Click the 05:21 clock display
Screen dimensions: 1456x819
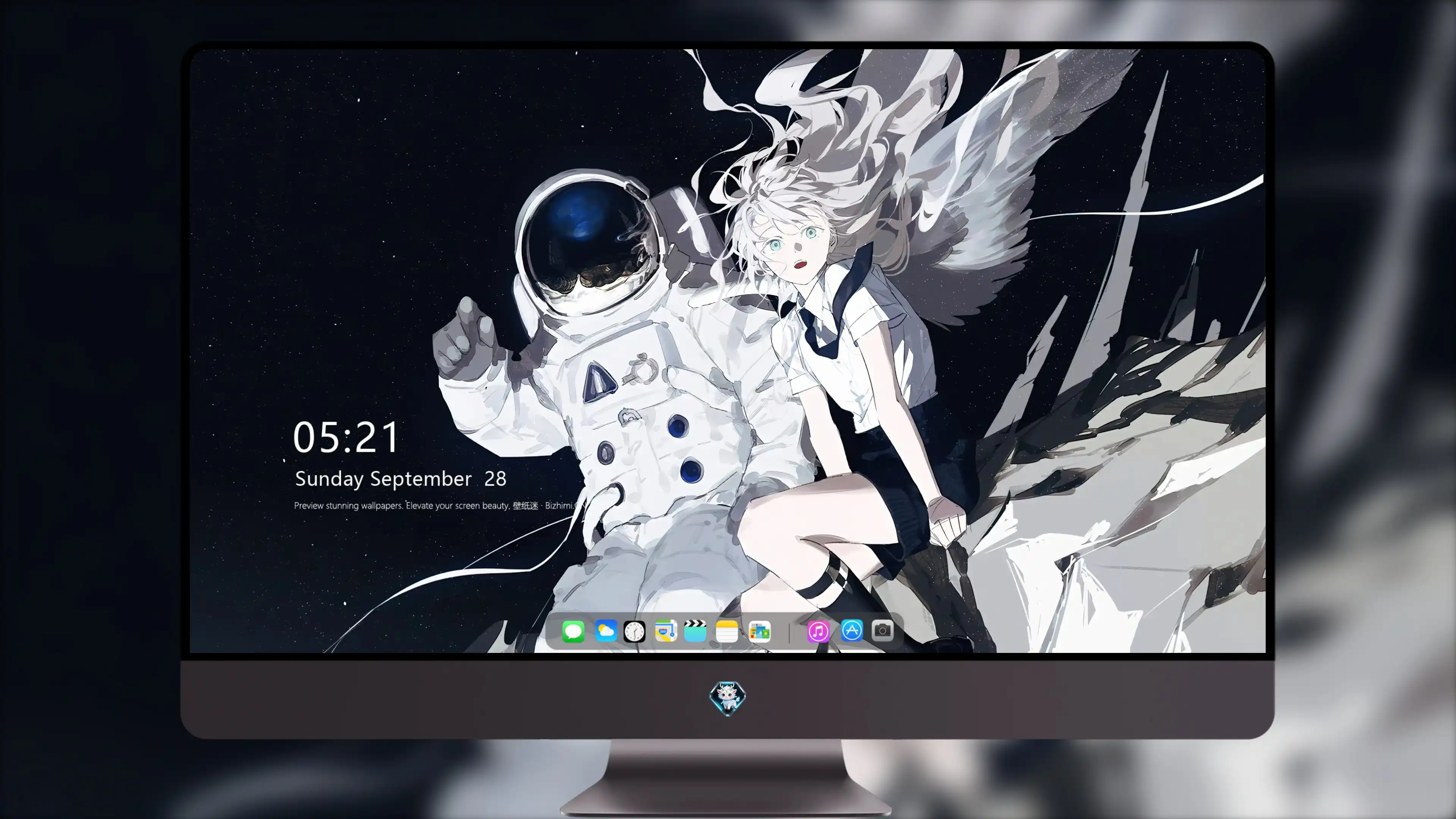coord(346,437)
